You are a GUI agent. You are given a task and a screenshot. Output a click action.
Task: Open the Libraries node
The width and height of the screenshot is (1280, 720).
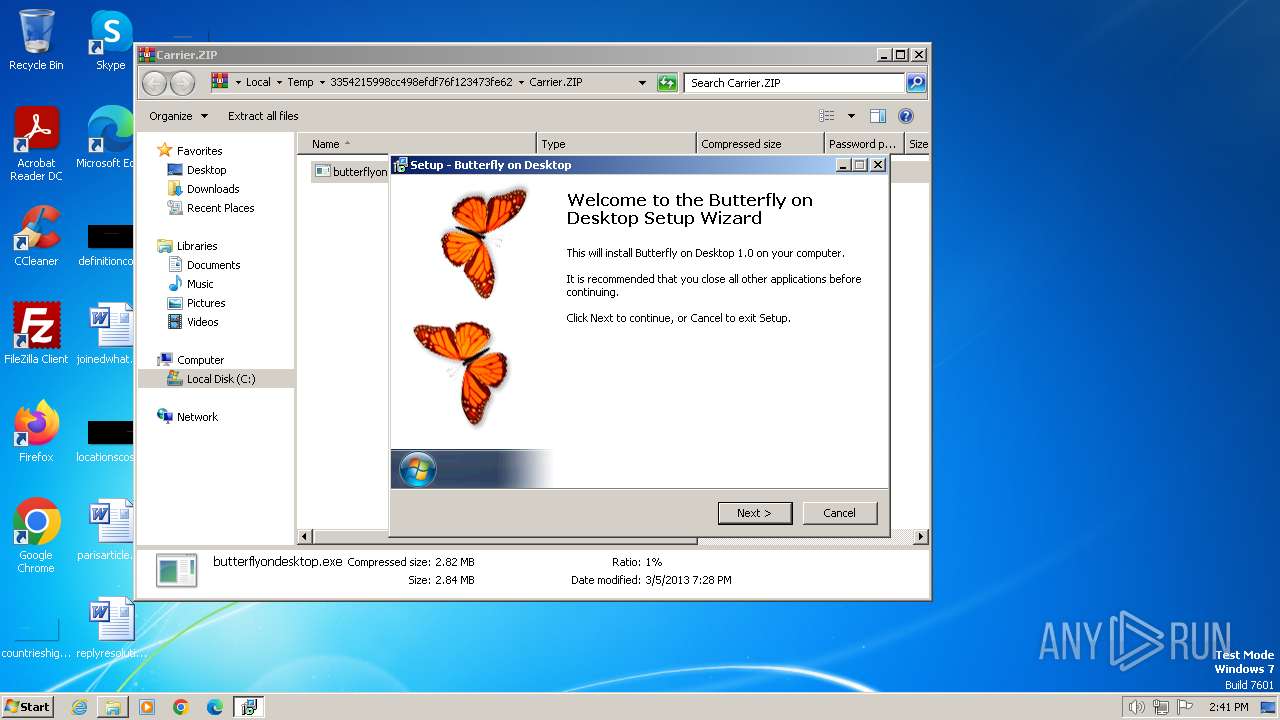tap(197, 246)
